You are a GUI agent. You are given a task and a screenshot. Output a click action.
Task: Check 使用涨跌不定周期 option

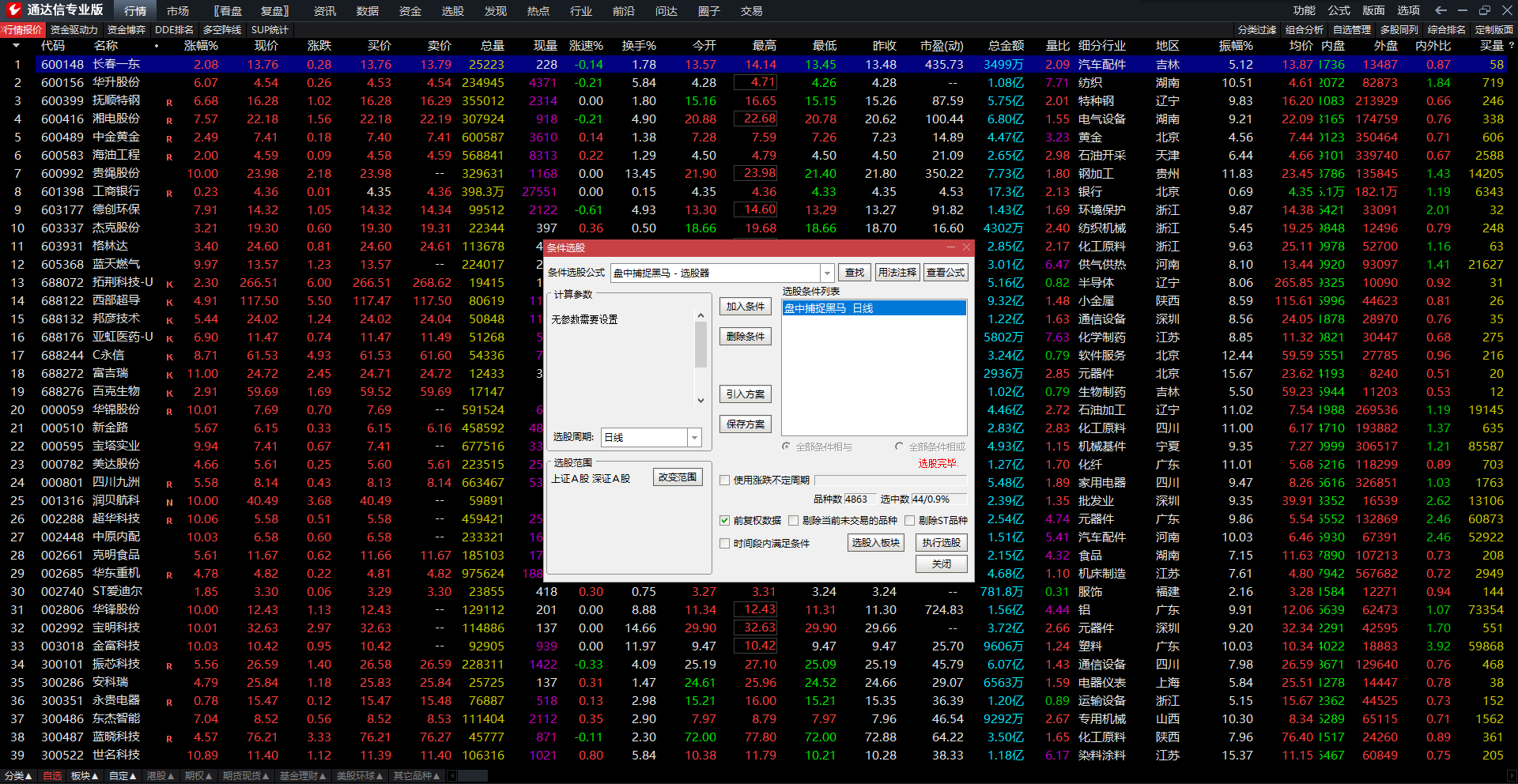click(724, 480)
